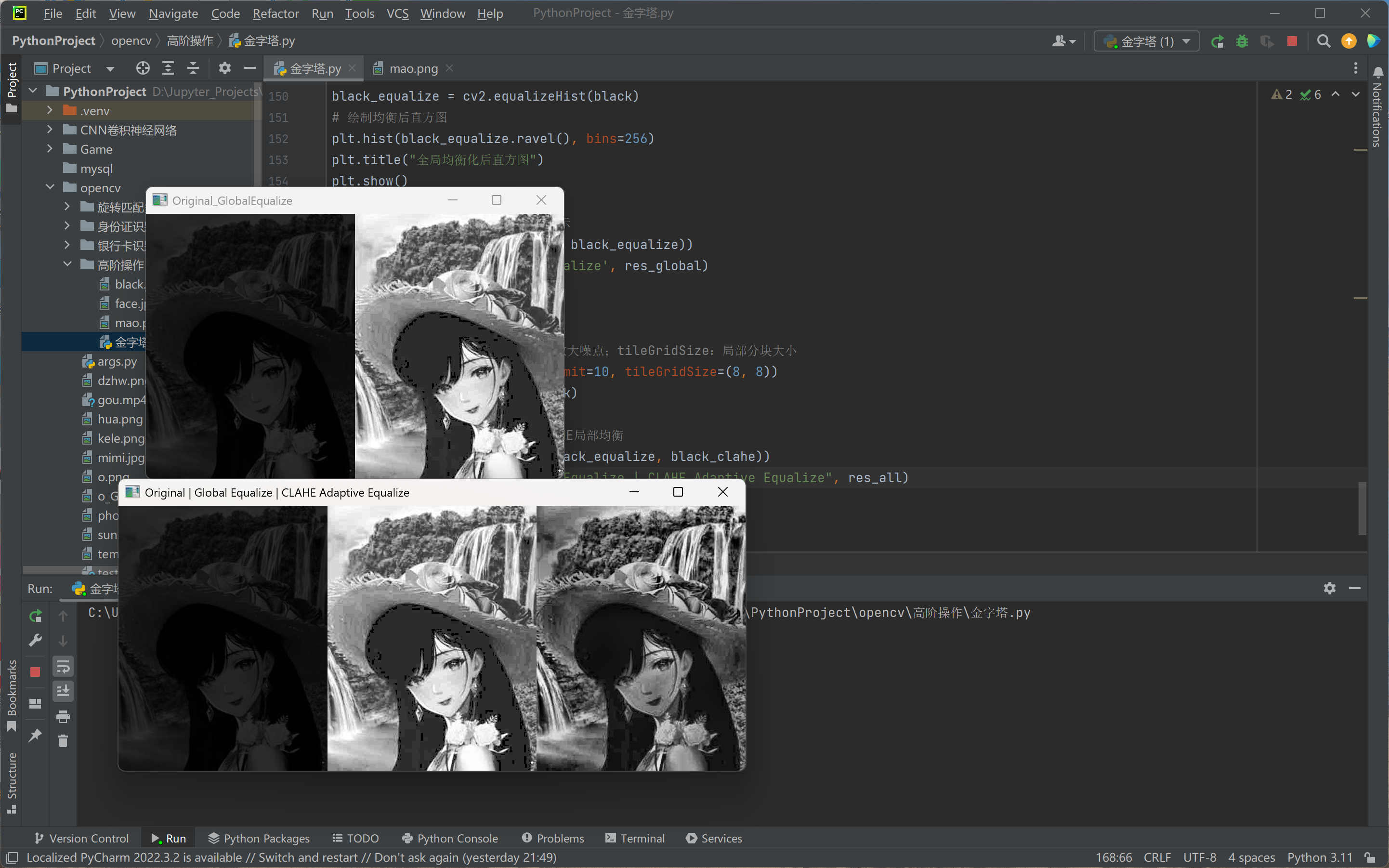Open the Problems tool window
This screenshot has height=868, width=1389.
click(x=553, y=838)
